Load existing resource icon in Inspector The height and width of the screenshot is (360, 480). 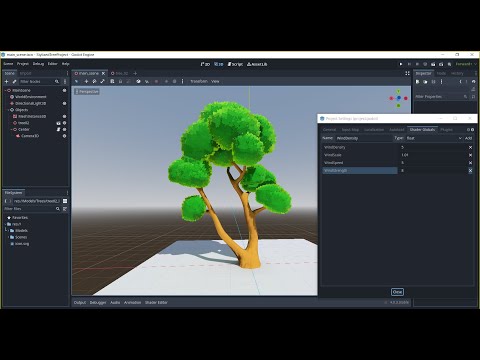tap(425, 82)
